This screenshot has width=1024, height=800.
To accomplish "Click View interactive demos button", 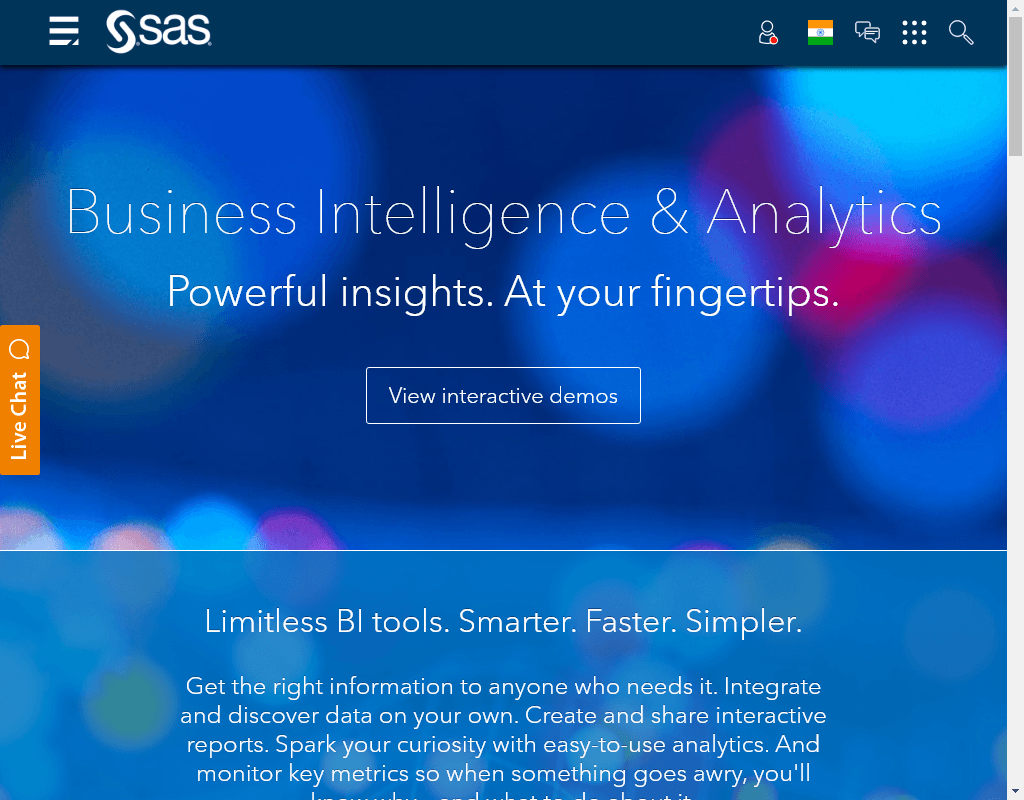I will pos(503,395).
